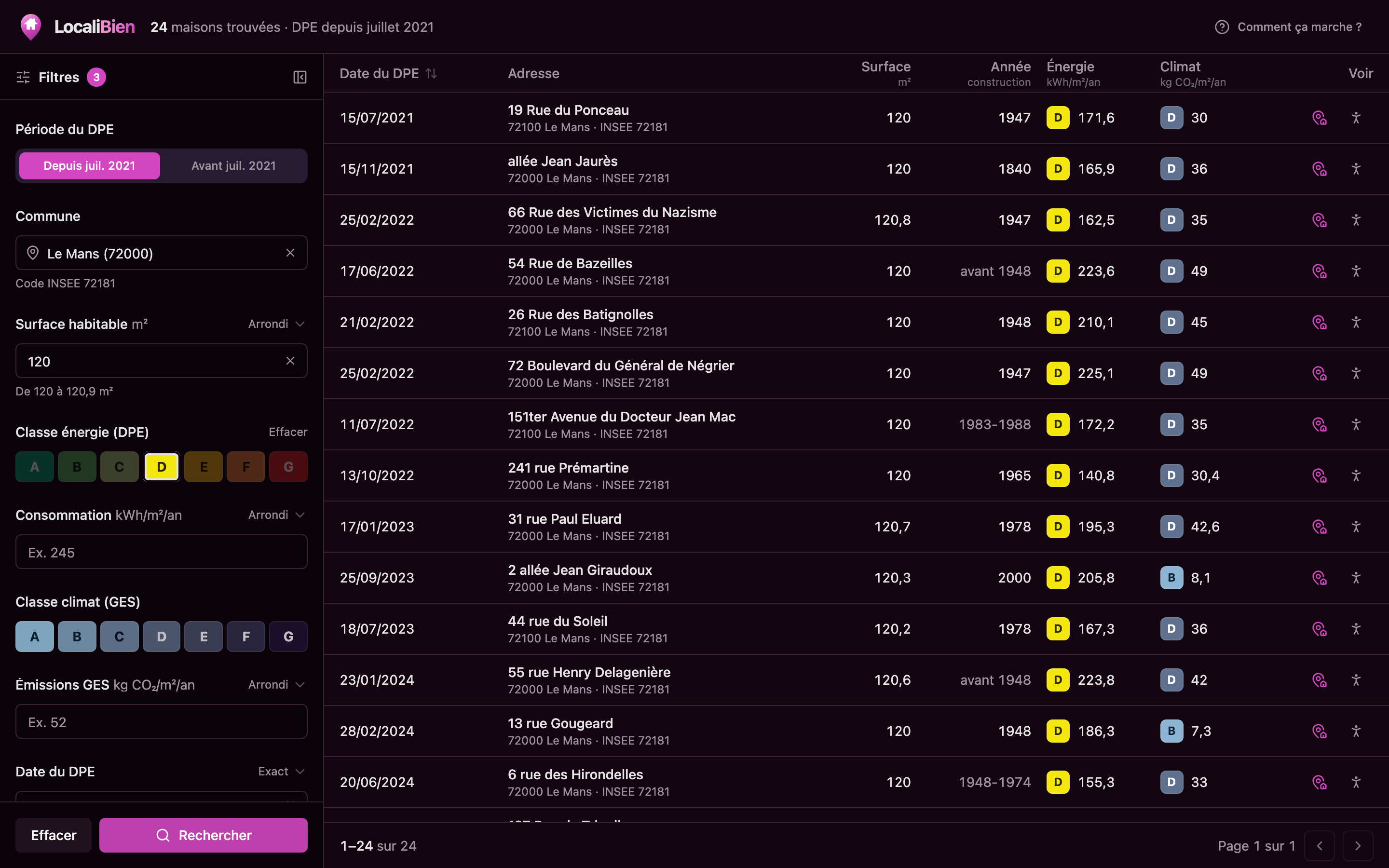Open Émissions GES Arrondi dropdown

tap(276, 684)
